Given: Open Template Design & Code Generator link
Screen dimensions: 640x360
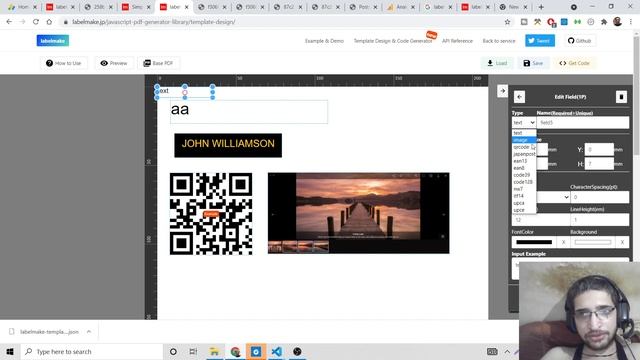Looking at the screenshot, I should click(x=393, y=41).
